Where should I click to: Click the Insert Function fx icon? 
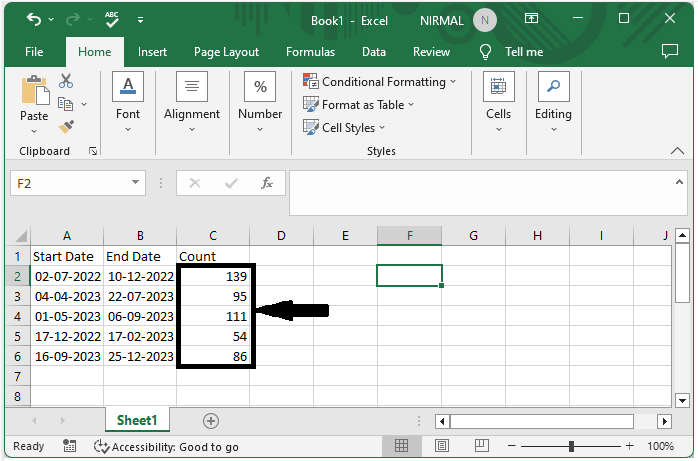tap(267, 183)
